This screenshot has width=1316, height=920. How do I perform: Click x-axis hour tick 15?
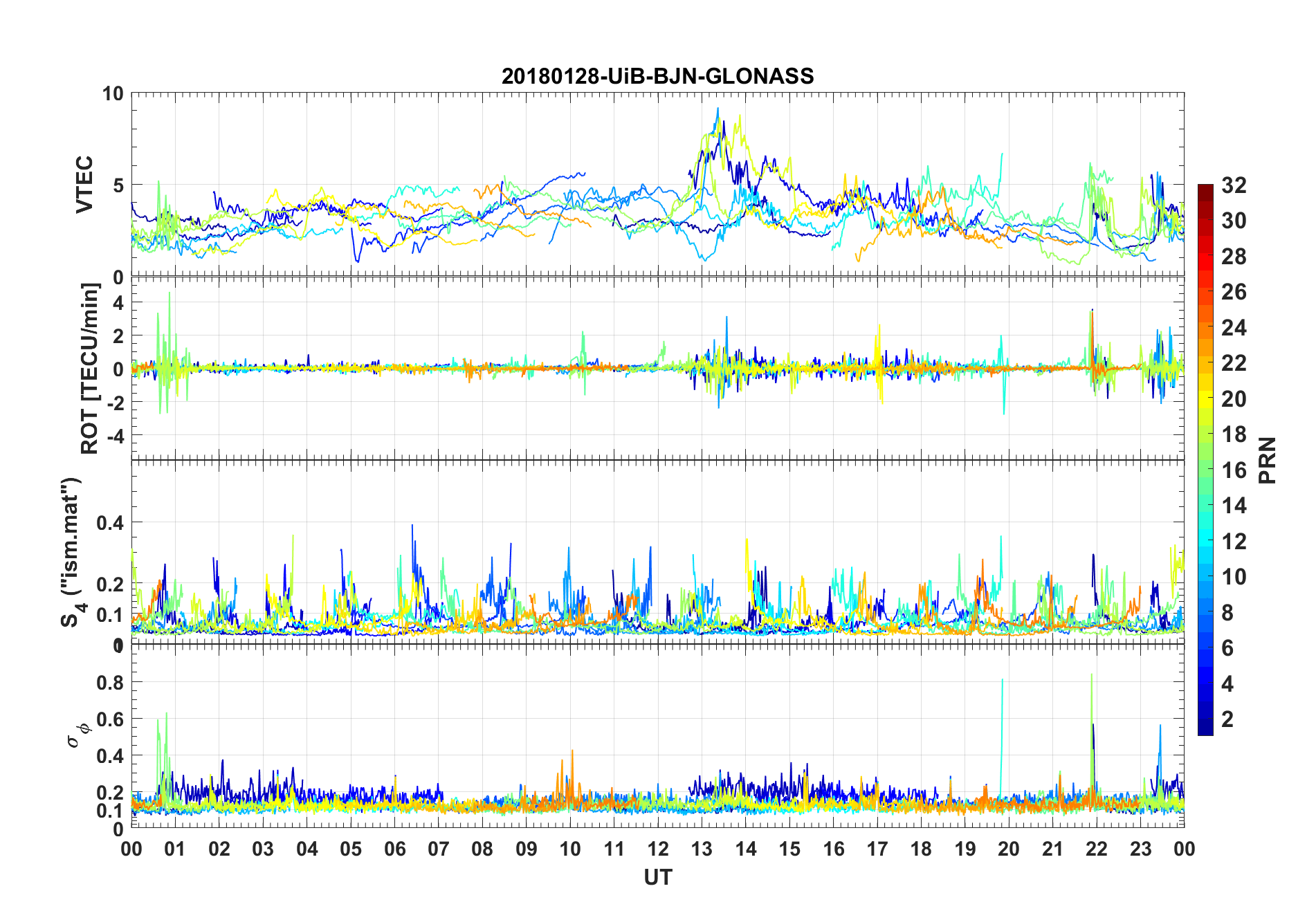(789, 849)
